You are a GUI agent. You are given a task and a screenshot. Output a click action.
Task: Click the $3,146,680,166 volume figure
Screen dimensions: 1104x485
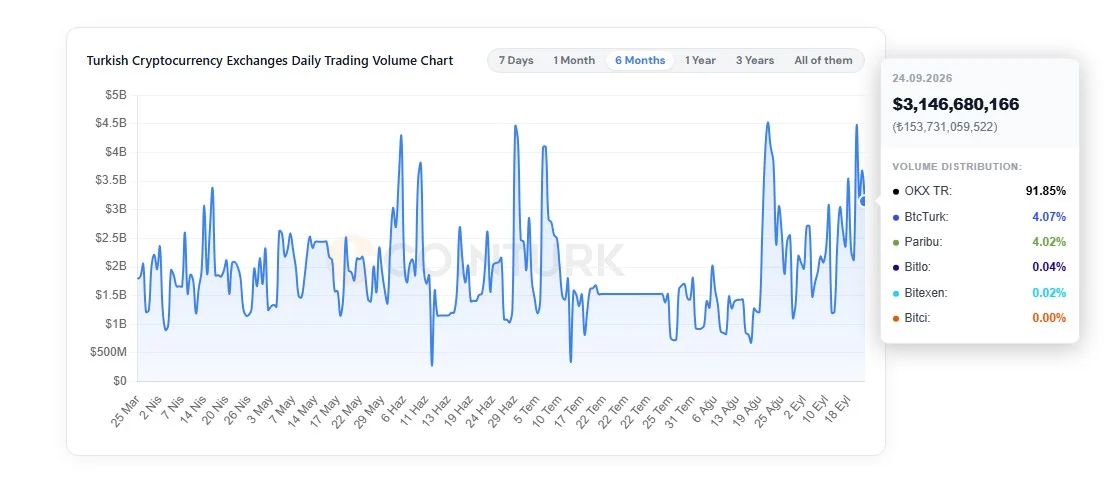[955, 104]
